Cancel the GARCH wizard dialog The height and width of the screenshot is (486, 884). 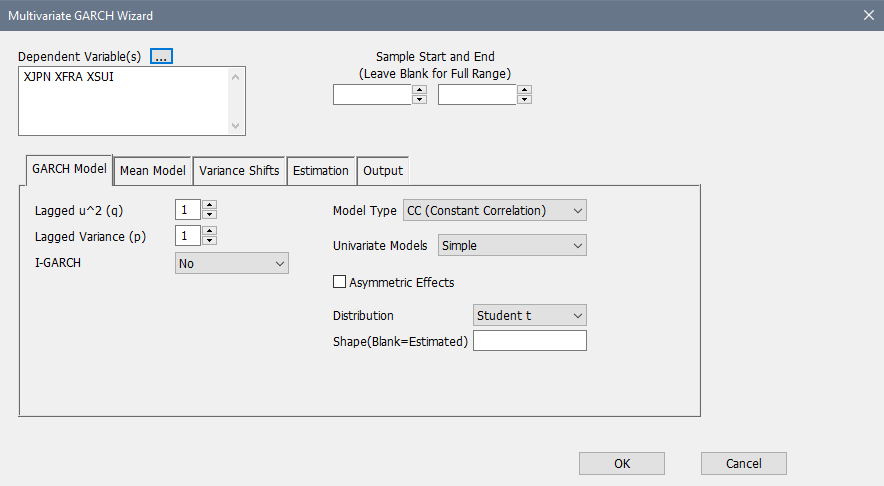pyautogui.click(x=743, y=463)
